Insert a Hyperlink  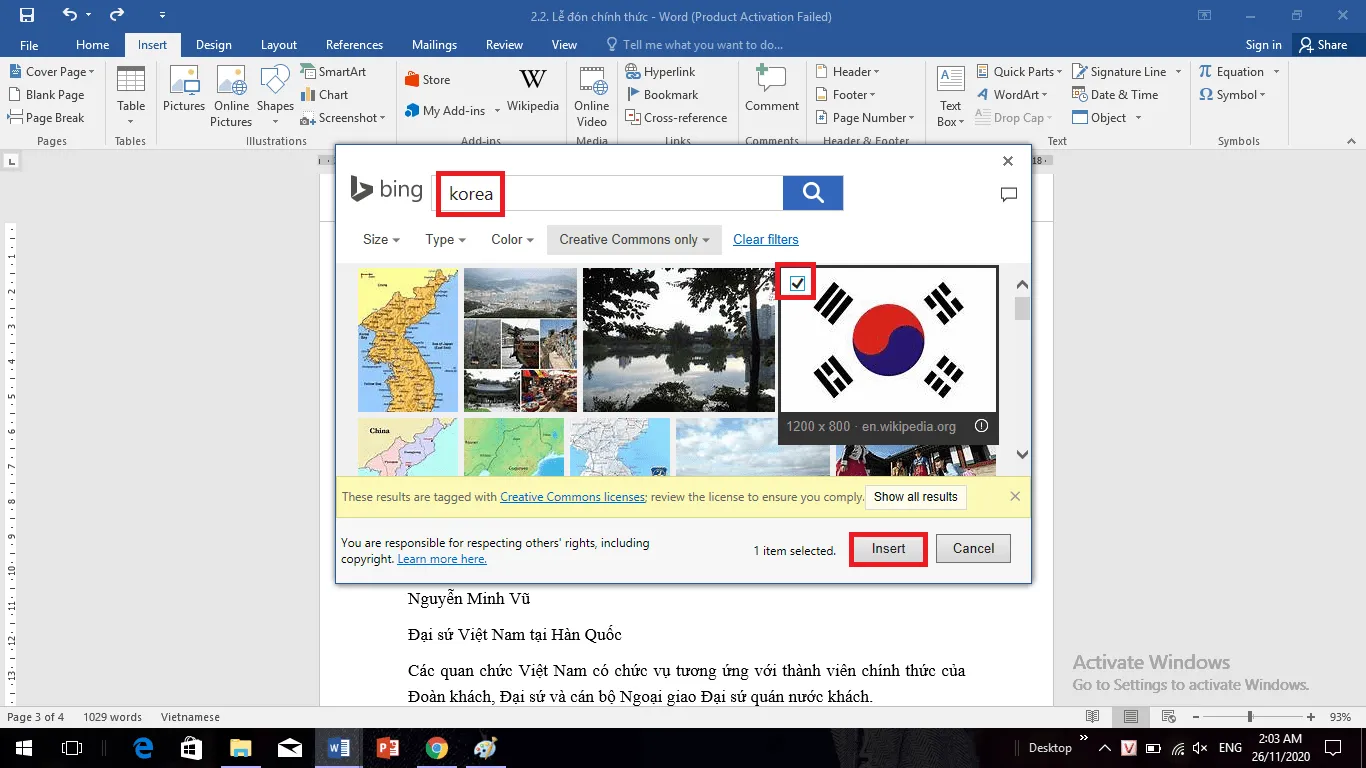click(x=661, y=72)
